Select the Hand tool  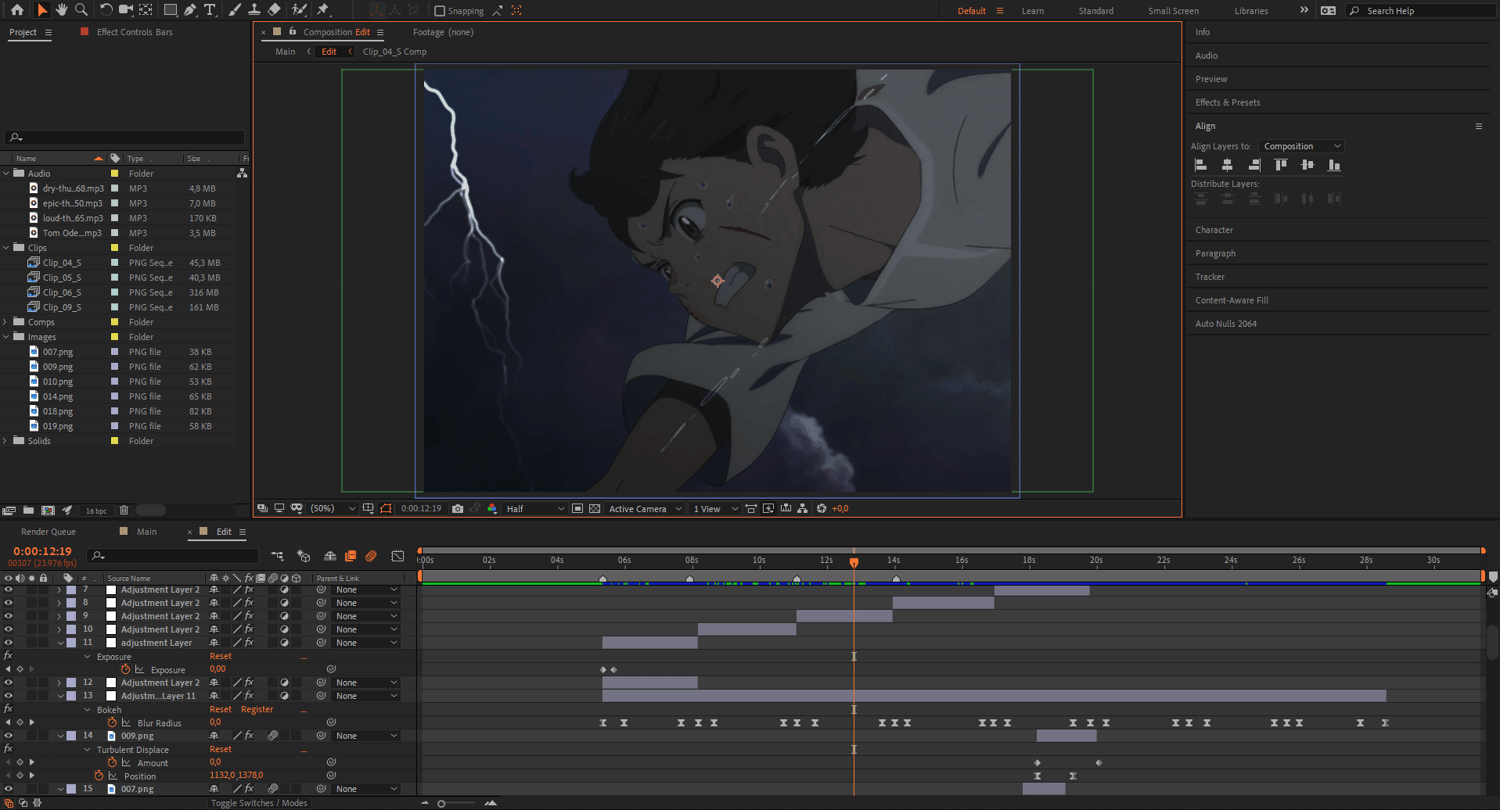point(61,10)
